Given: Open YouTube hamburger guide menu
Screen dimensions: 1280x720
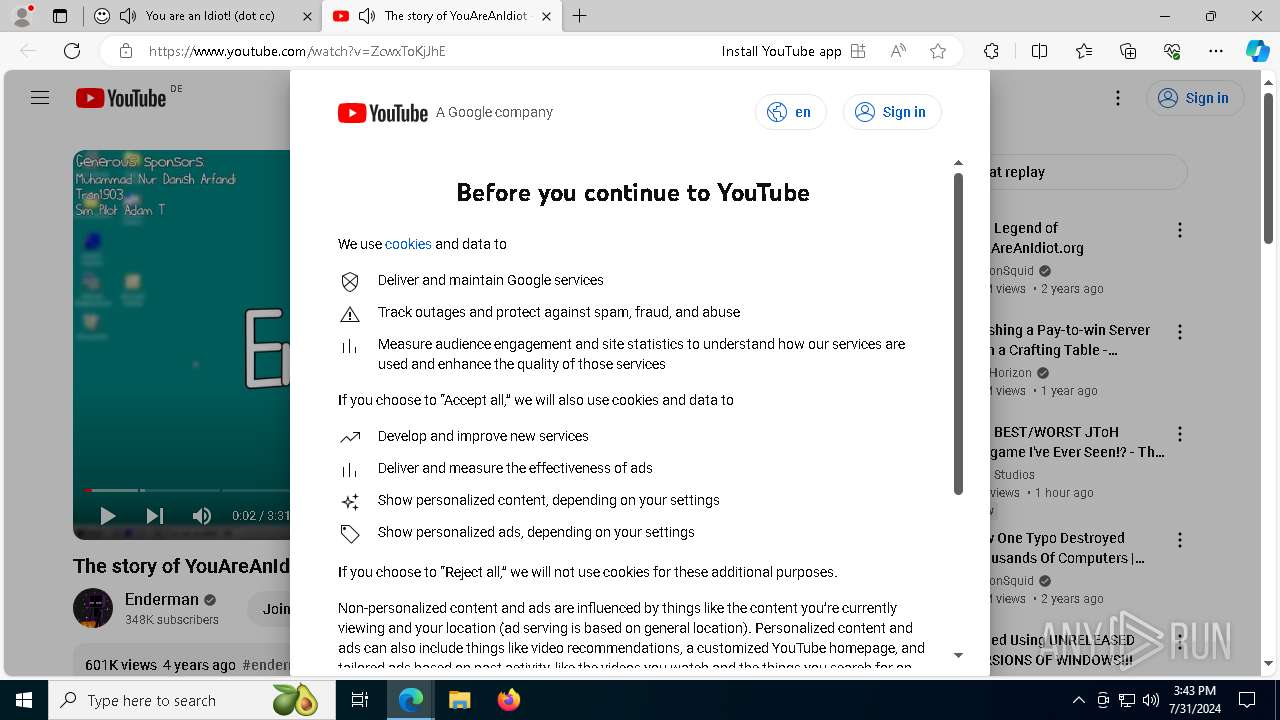Looking at the screenshot, I should click(x=40, y=98).
